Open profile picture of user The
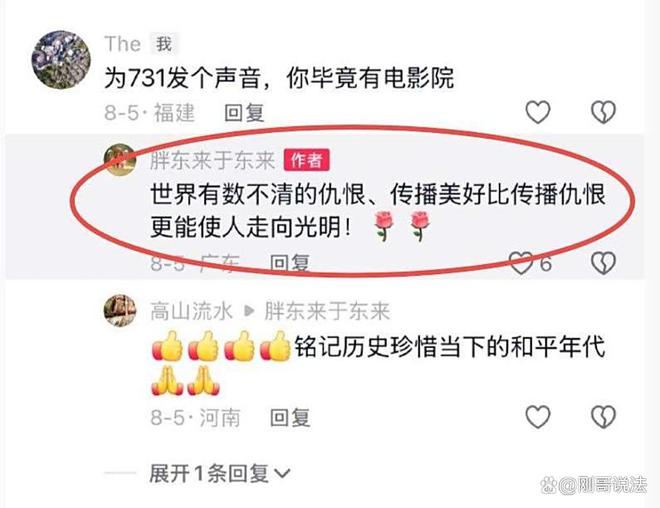Screen dimensions: 660x508 pos(61,60)
